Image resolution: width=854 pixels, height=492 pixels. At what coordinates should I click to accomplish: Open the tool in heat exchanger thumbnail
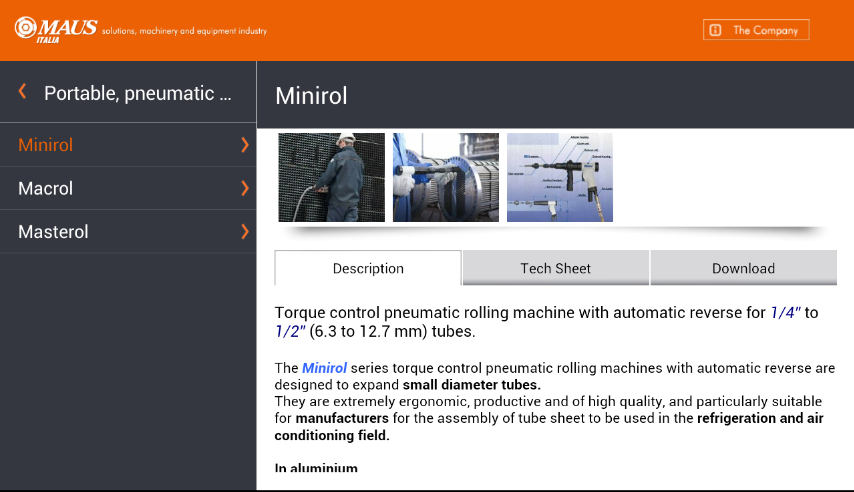coord(446,178)
